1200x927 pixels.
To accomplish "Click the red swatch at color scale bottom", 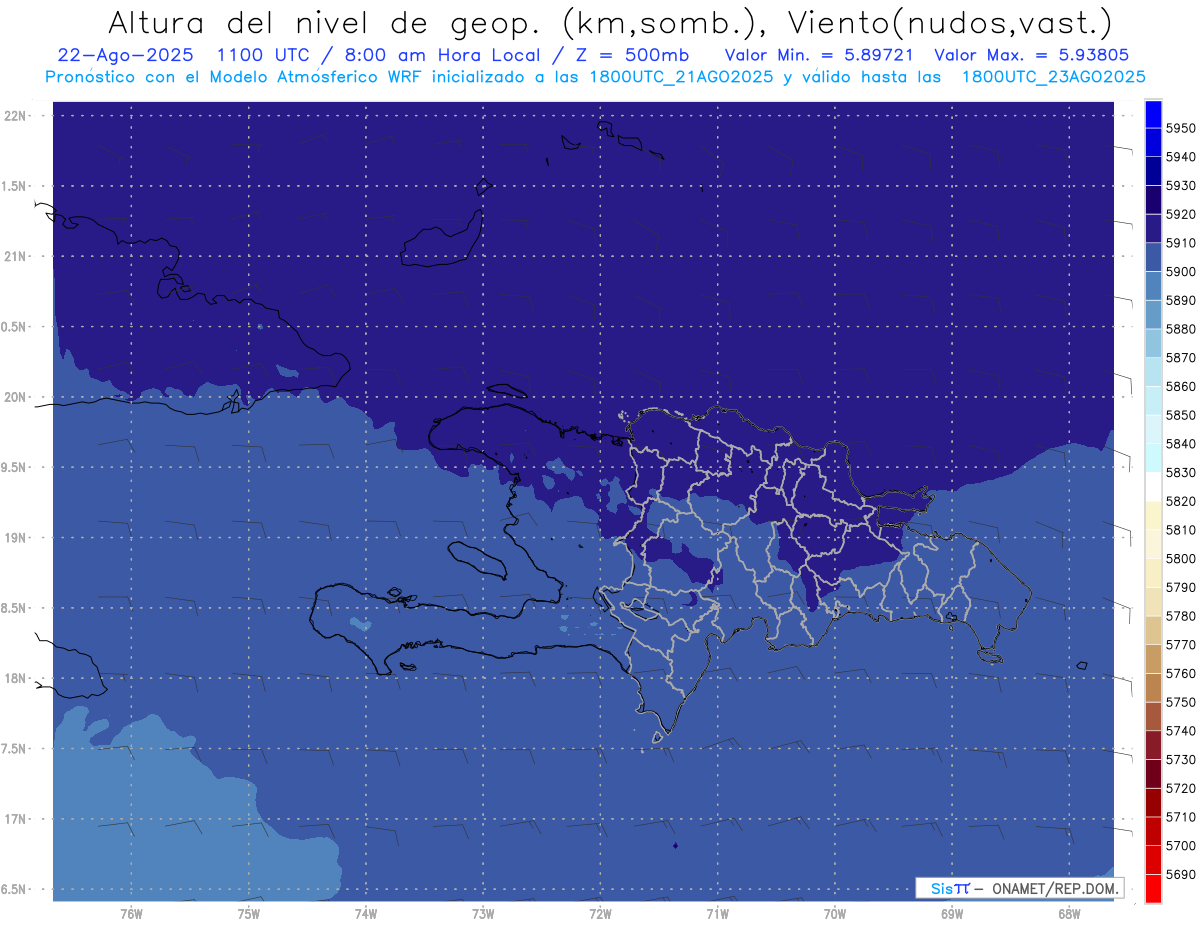I will click(1153, 888).
